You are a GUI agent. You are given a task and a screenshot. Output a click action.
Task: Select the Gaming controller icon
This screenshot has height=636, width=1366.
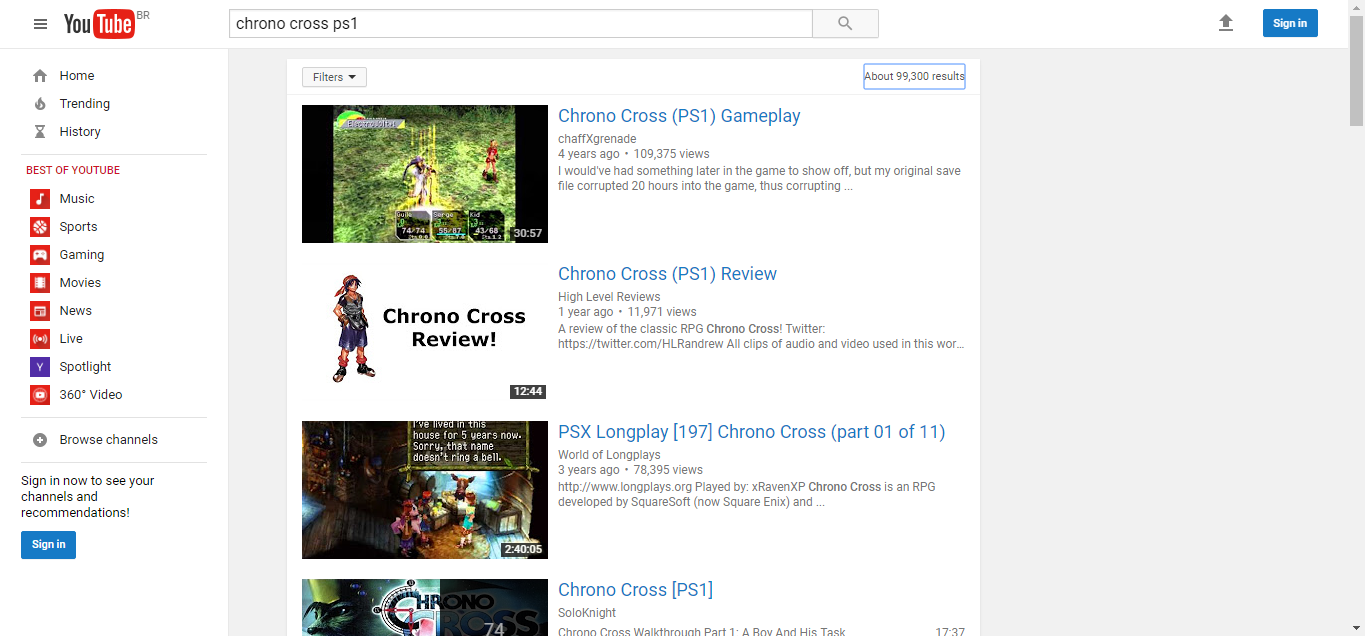(40, 255)
